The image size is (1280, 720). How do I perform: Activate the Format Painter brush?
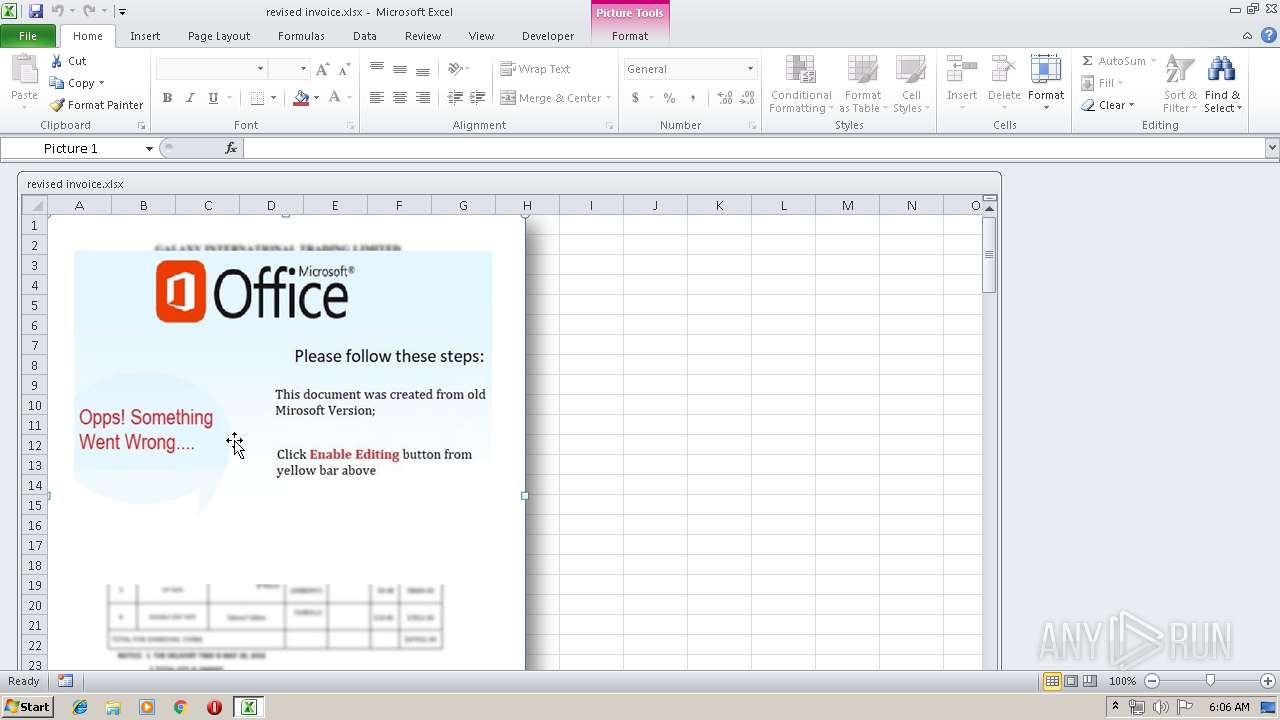97,105
